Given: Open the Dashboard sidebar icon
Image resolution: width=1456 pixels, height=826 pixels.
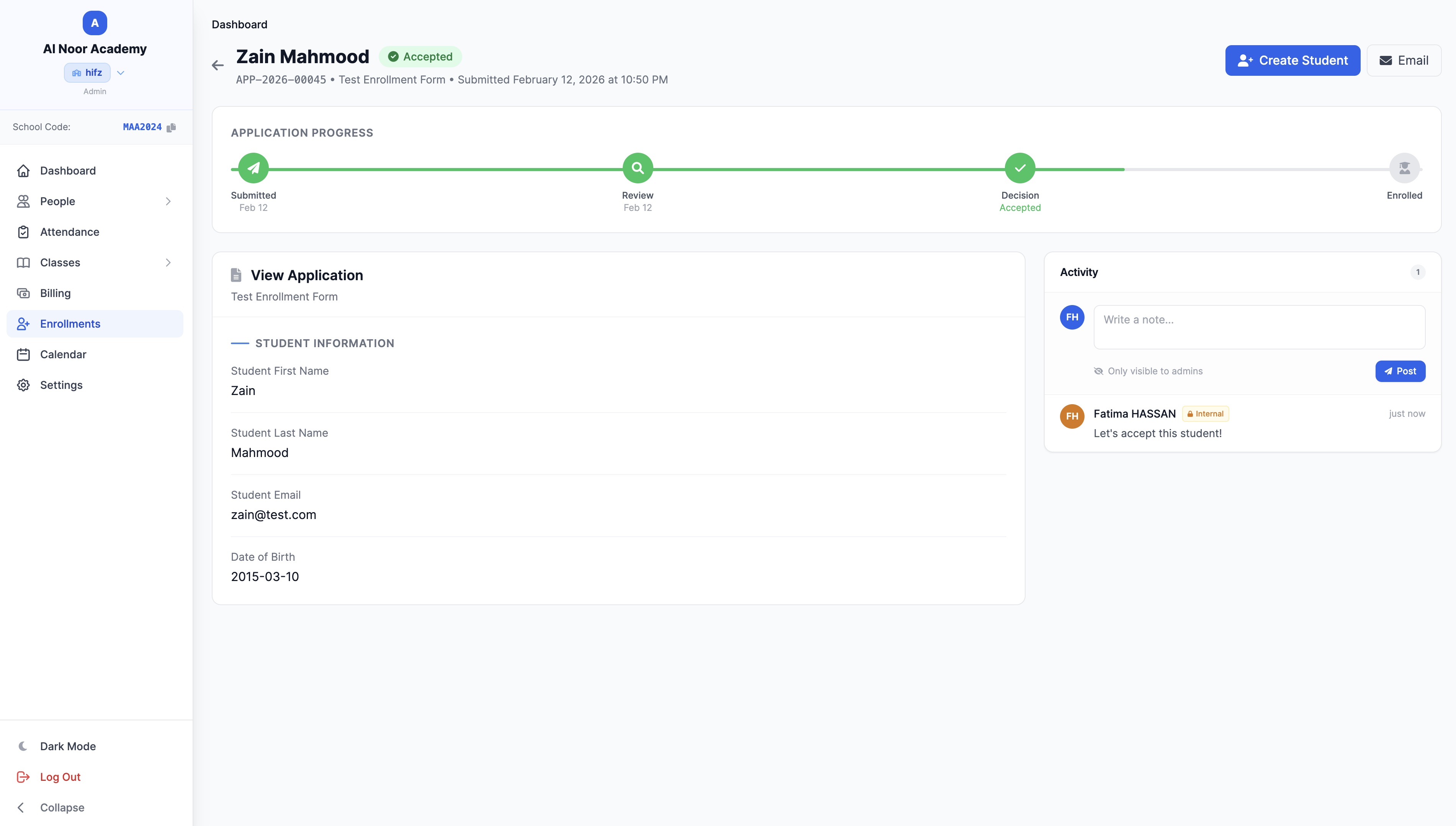Looking at the screenshot, I should 23,171.
